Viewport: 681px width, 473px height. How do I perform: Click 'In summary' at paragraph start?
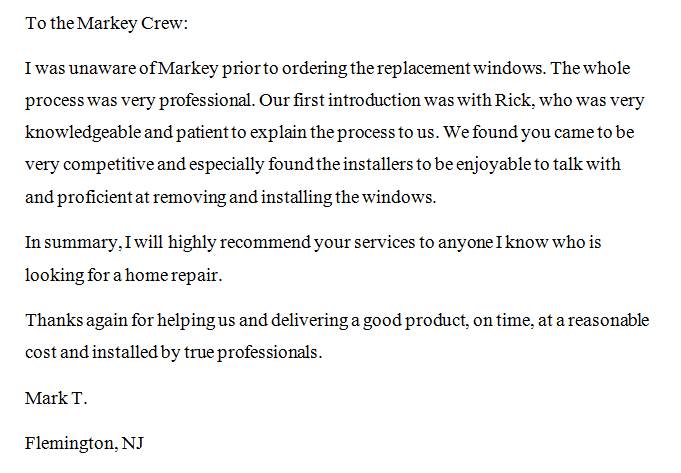pyautogui.click(x=72, y=243)
